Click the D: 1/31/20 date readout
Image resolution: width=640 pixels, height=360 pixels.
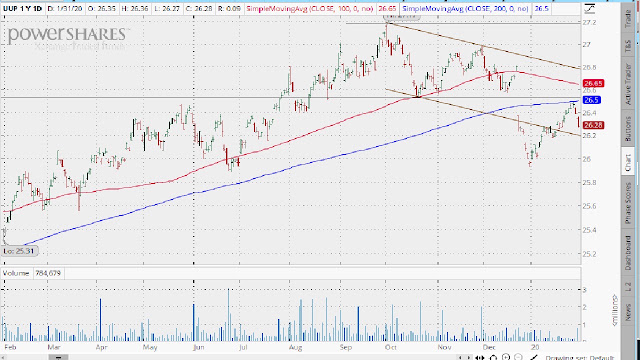(x=64, y=8)
